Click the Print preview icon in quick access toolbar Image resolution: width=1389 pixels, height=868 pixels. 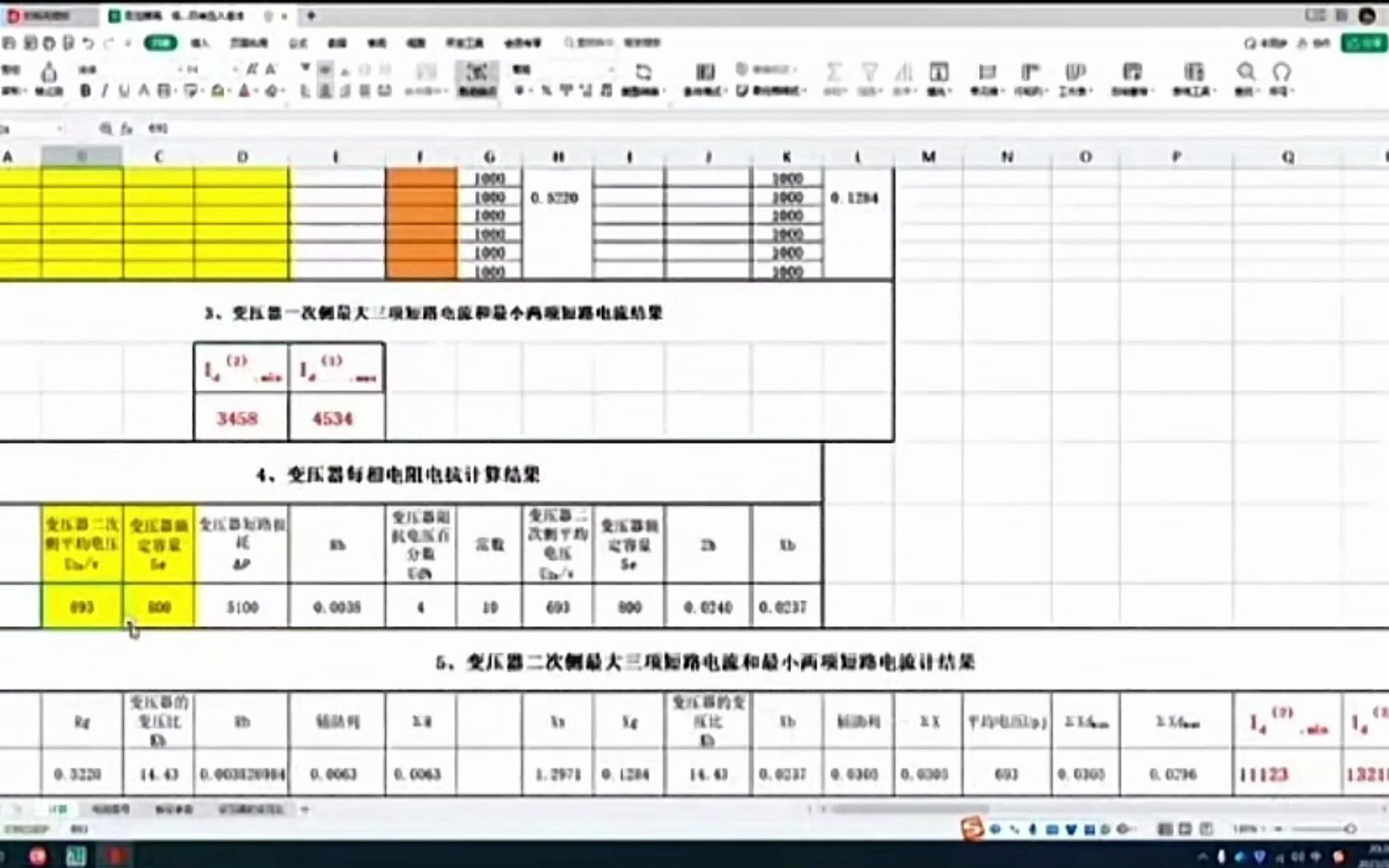pyautogui.click(x=69, y=43)
